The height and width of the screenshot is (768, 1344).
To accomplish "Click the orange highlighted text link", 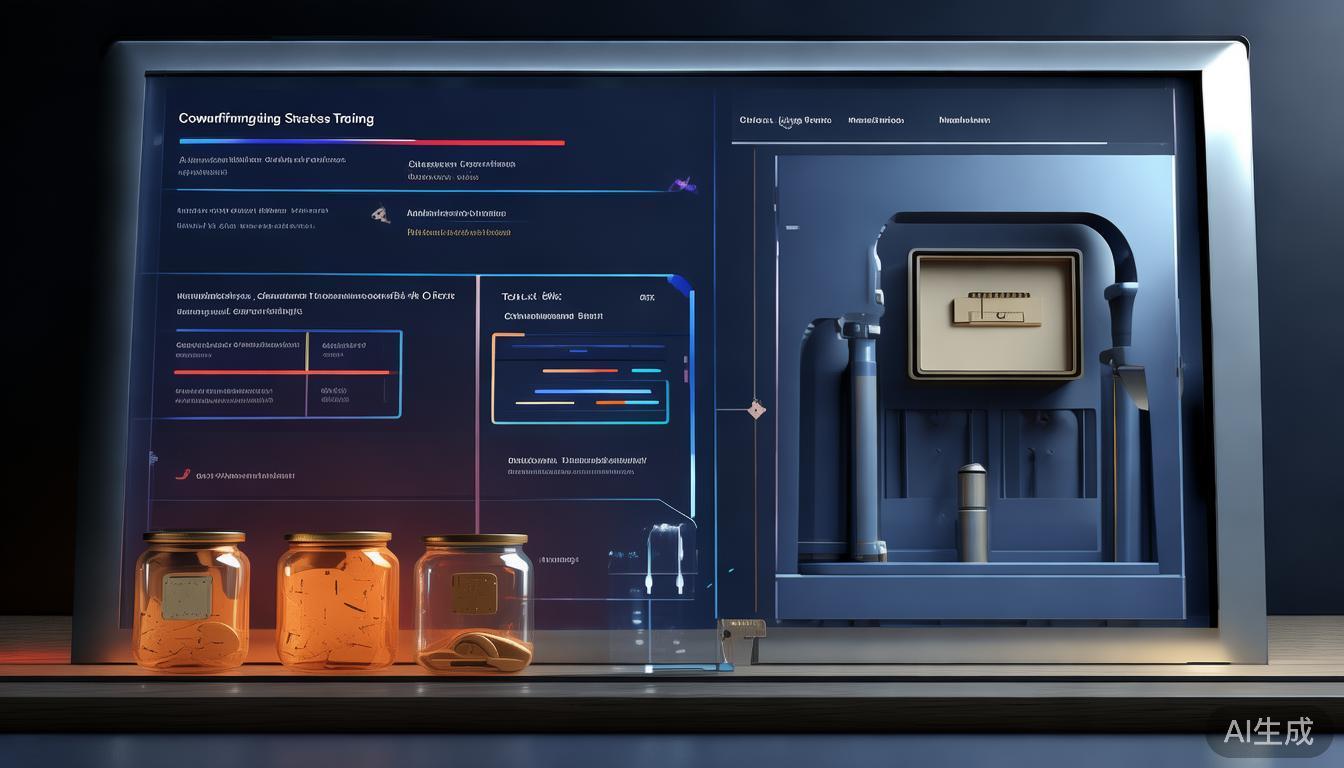I will tap(458, 232).
